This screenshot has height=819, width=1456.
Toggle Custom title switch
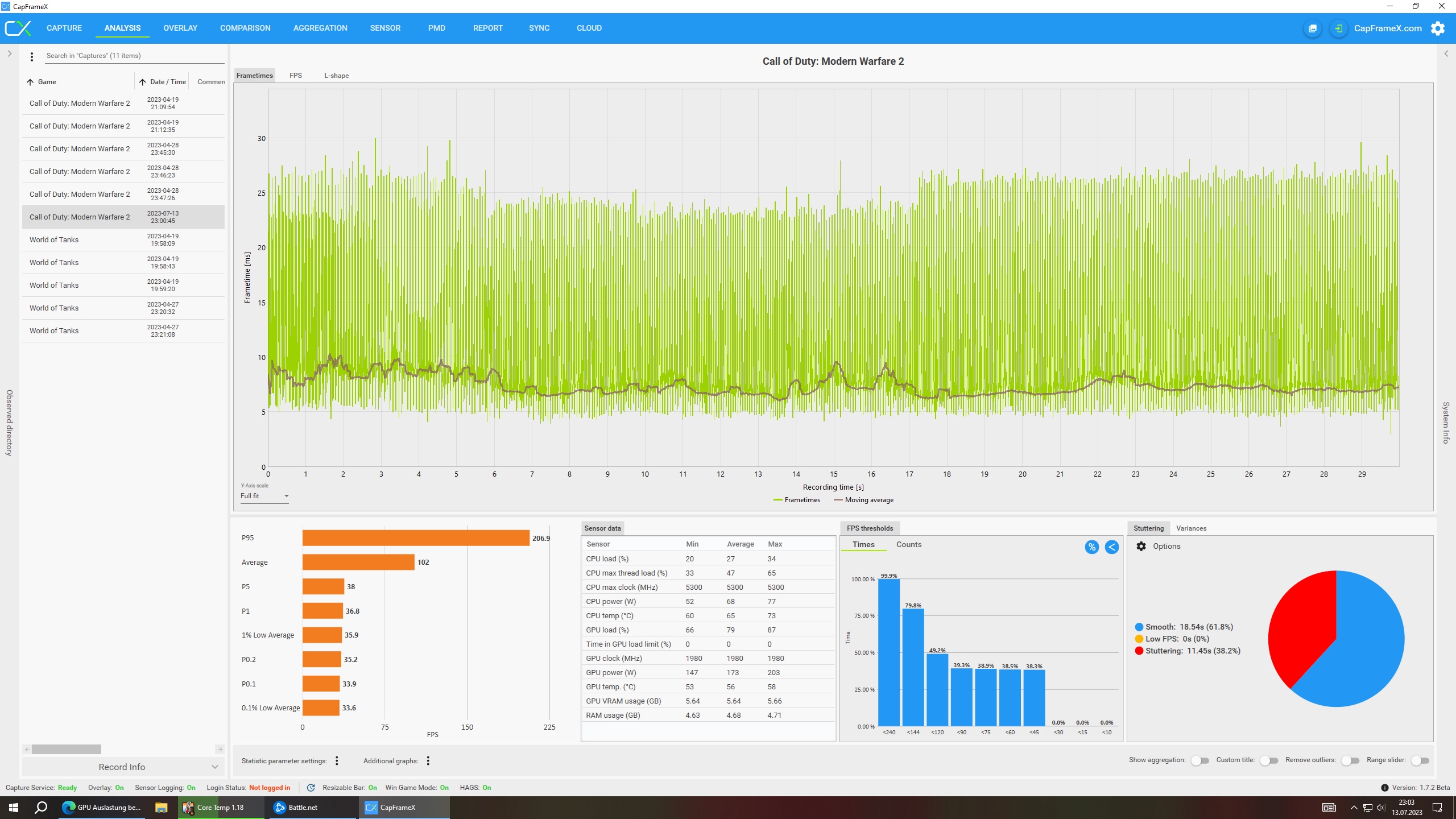[1268, 760]
